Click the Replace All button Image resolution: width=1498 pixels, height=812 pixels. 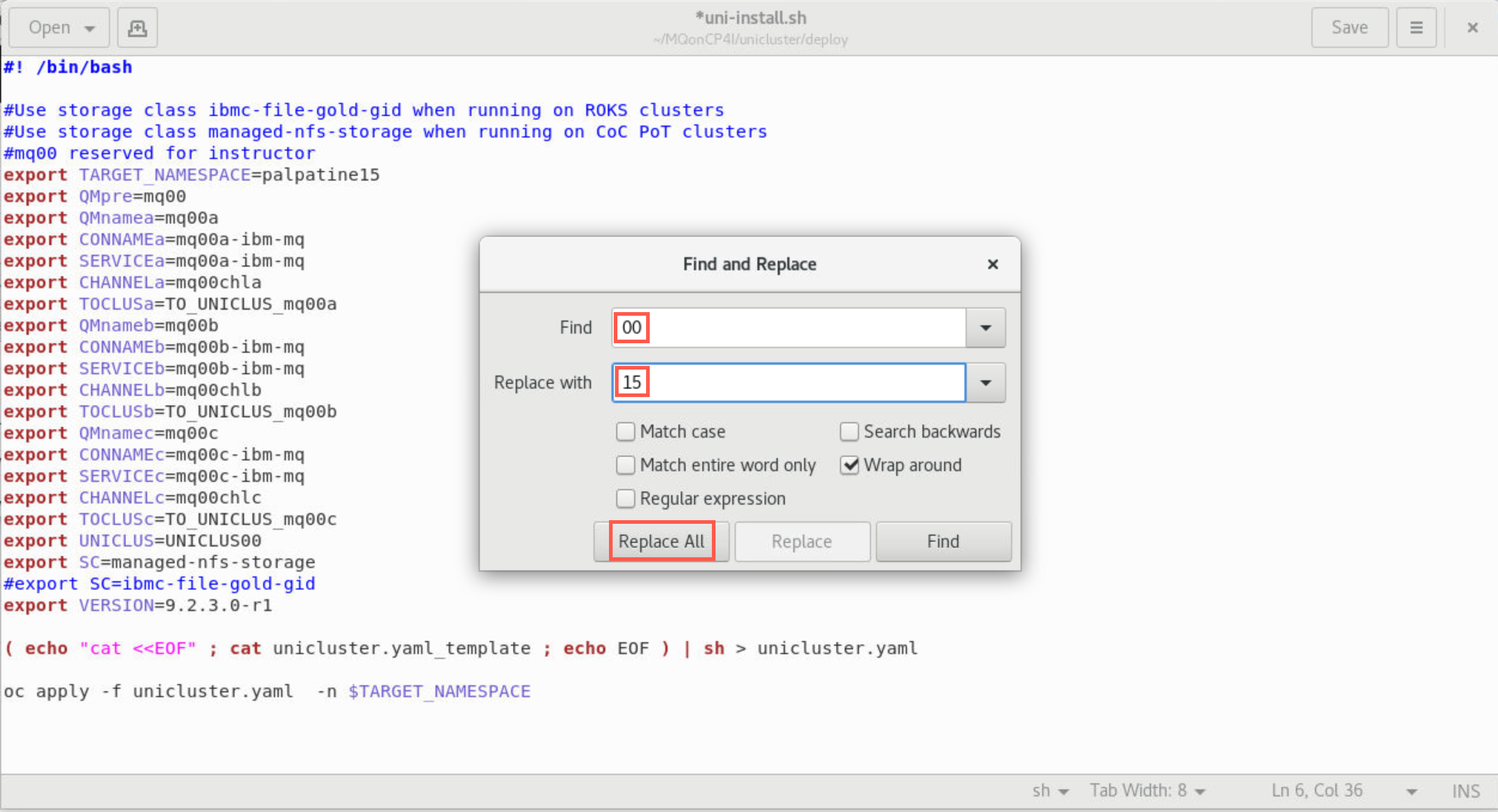[x=661, y=541]
